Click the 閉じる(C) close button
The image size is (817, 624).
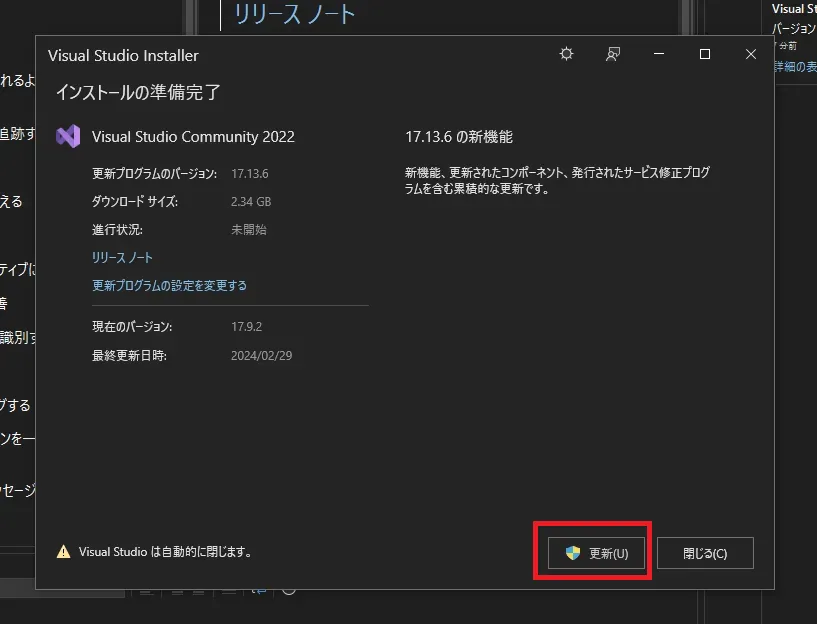point(705,553)
